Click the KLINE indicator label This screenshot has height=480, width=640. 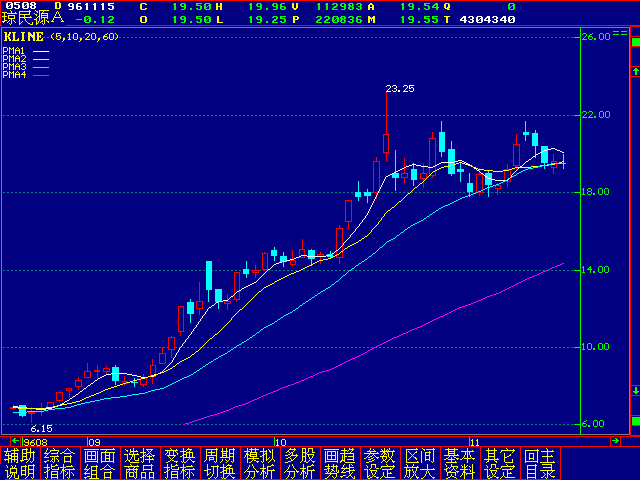pyautogui.click(x=23, y=36)
